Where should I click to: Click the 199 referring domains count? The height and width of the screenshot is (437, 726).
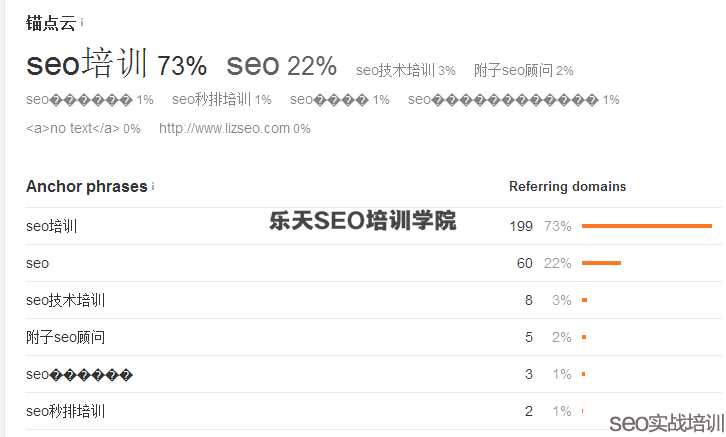pos(521,226)
